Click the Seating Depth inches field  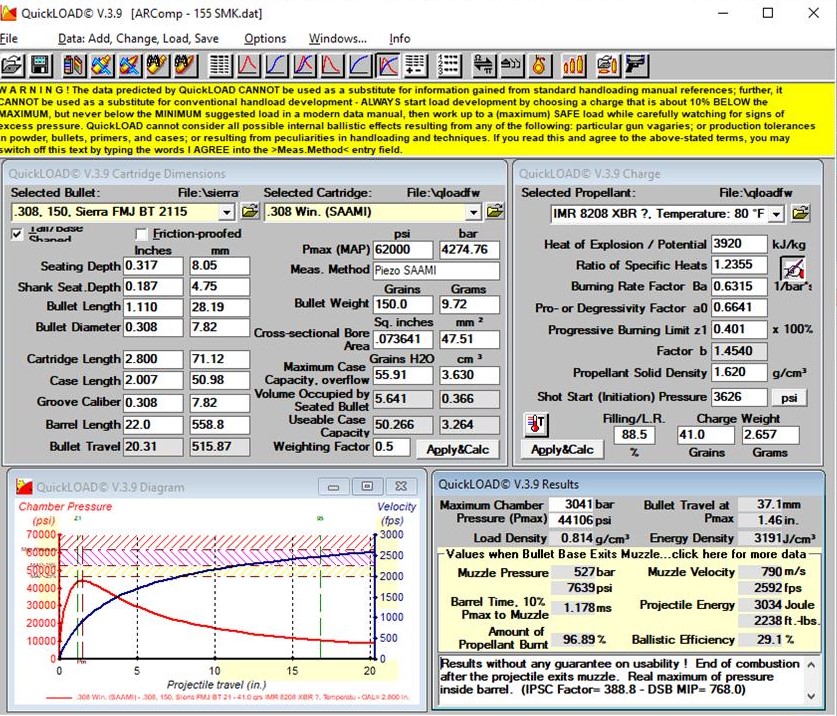click(153, 265)
